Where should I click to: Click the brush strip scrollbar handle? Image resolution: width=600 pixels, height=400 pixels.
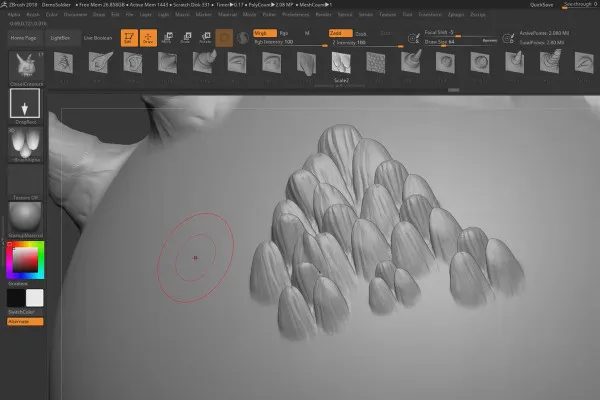(454, 90)
